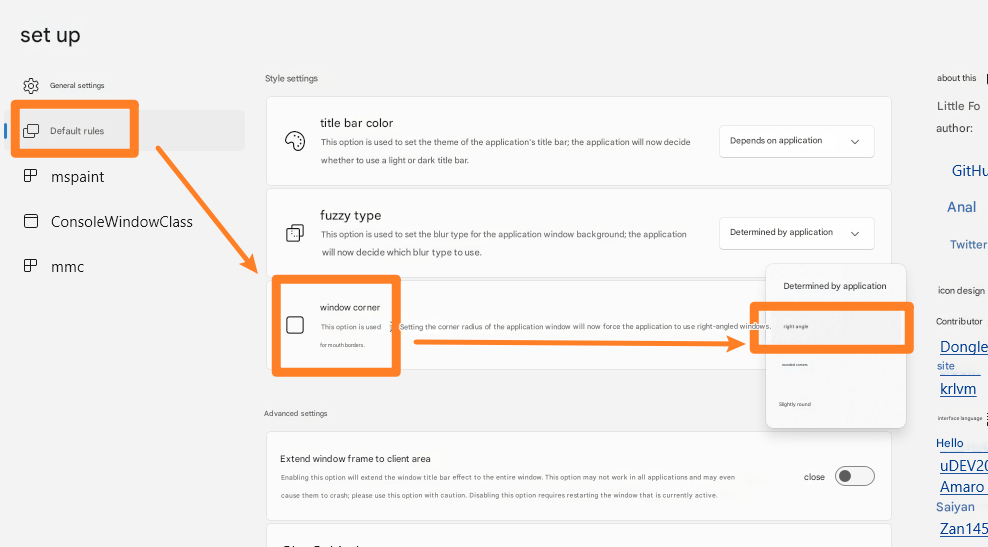Click the title bar color palette icon
988x547 pixels.
pyautogui.click(x=295, y=141)
